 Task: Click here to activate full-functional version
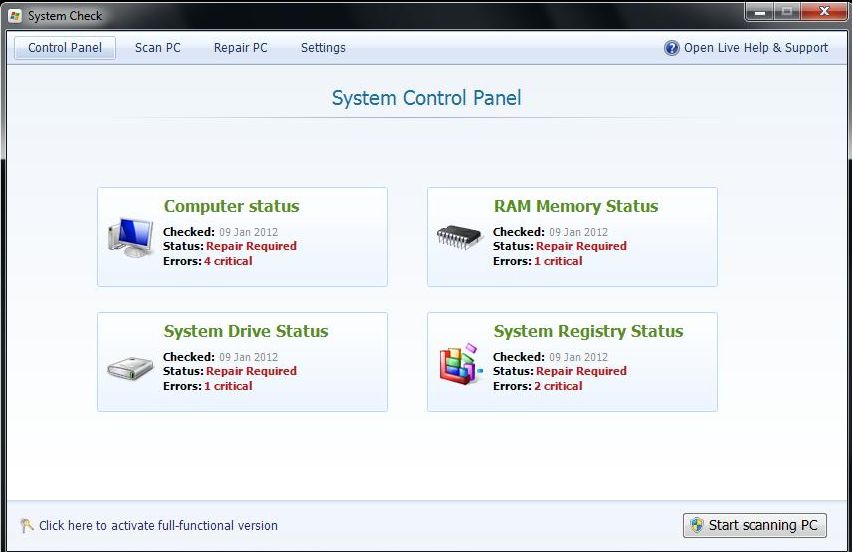pos(158,526)
